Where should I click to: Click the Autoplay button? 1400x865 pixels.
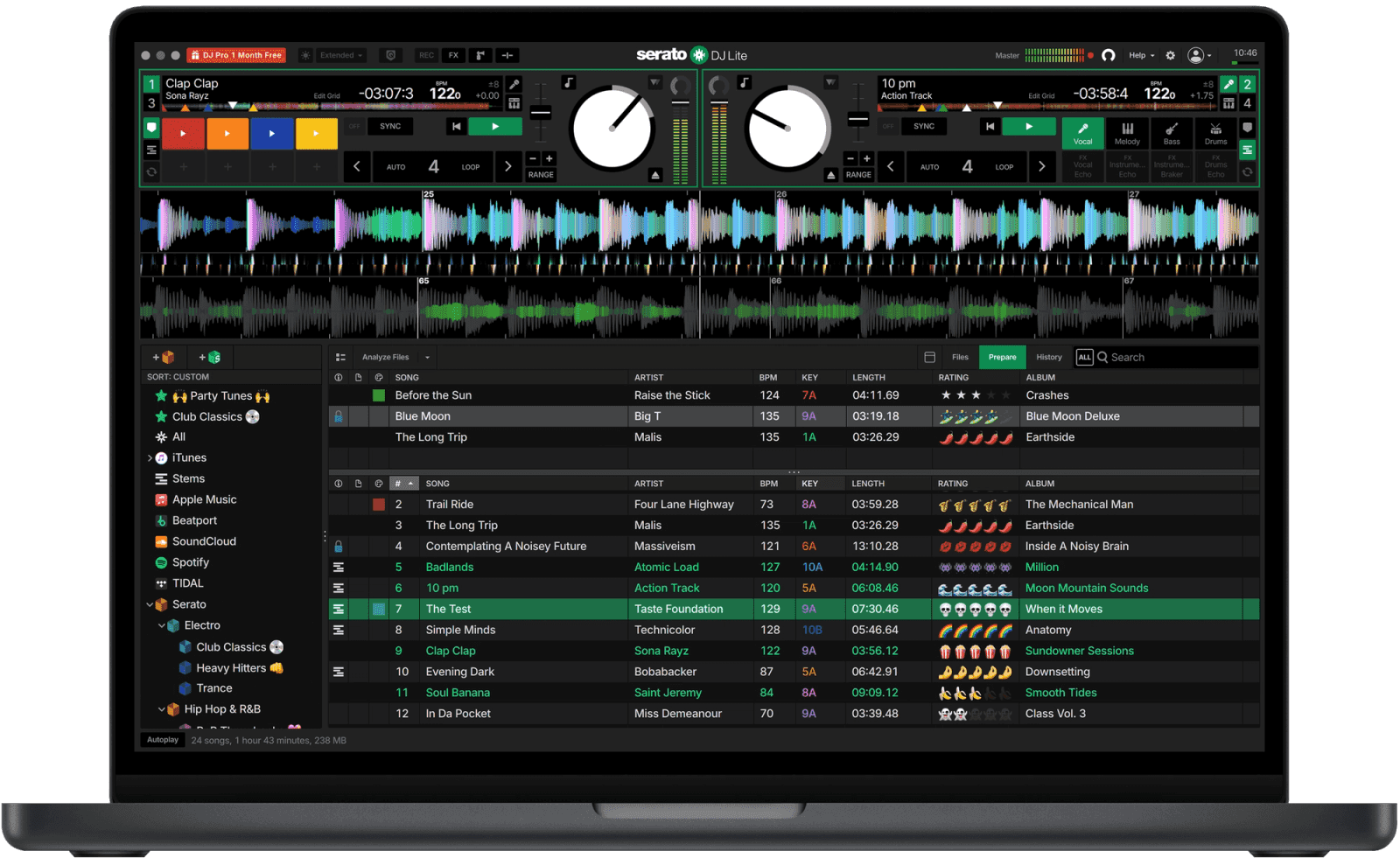coord(163,740)
